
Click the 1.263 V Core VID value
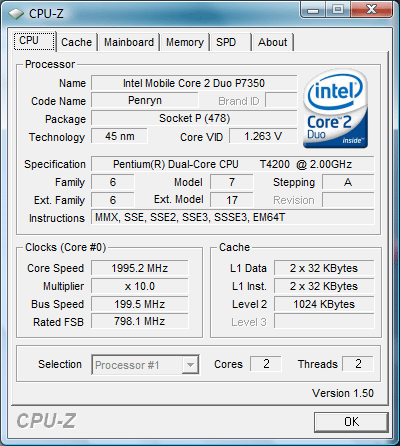[x=263, y=136]
